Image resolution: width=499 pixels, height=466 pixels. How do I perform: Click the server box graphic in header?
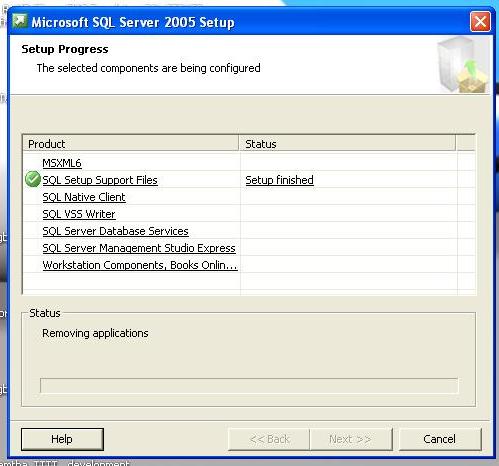[463, 65]
